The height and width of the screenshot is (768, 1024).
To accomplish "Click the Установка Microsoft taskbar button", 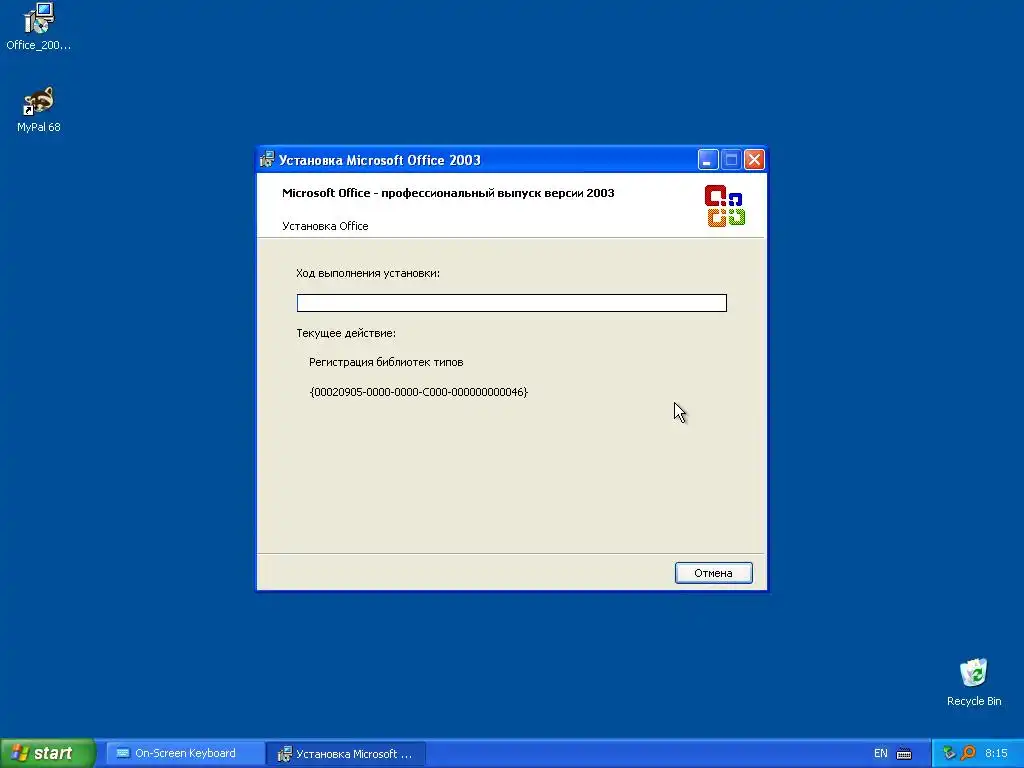I will pos(346,754).
